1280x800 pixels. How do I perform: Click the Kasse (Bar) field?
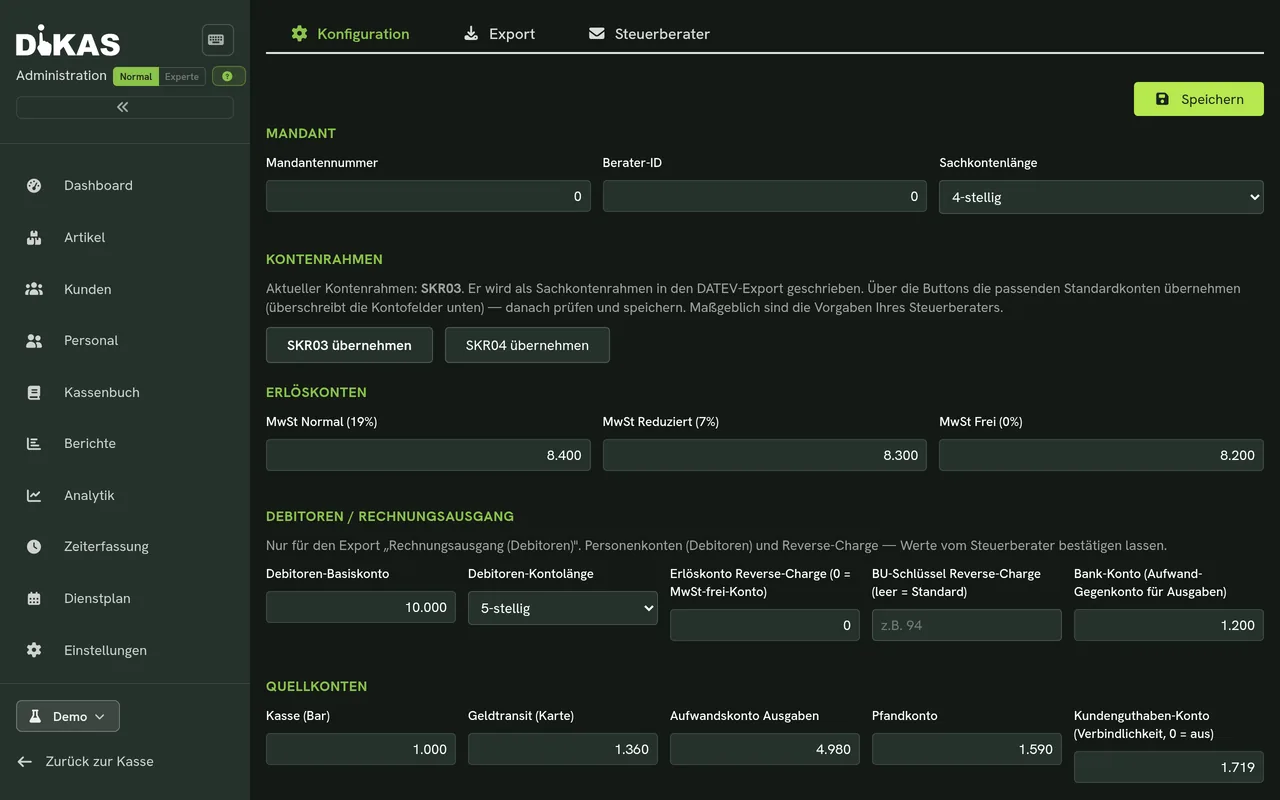(x=361, y=749)
